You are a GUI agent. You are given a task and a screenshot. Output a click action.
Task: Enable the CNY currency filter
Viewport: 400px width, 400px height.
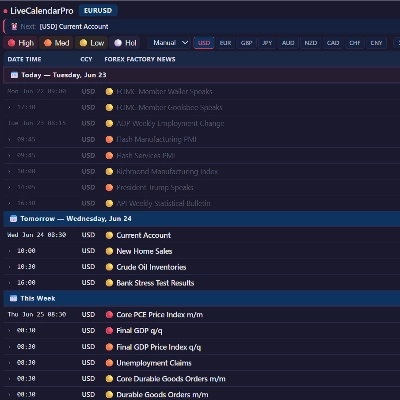(376, 43)
